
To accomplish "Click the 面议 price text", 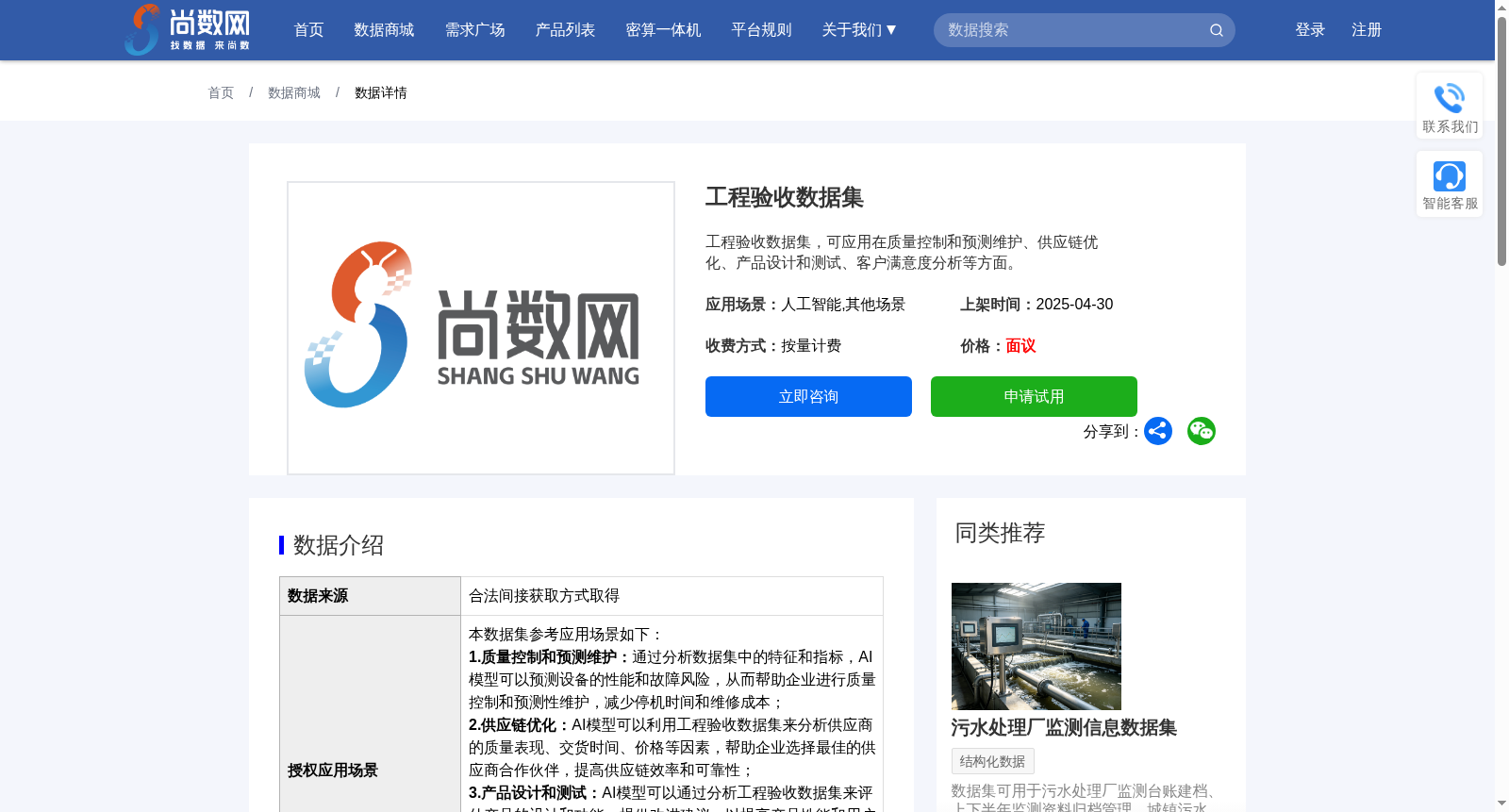I will tap(1020, 346).
